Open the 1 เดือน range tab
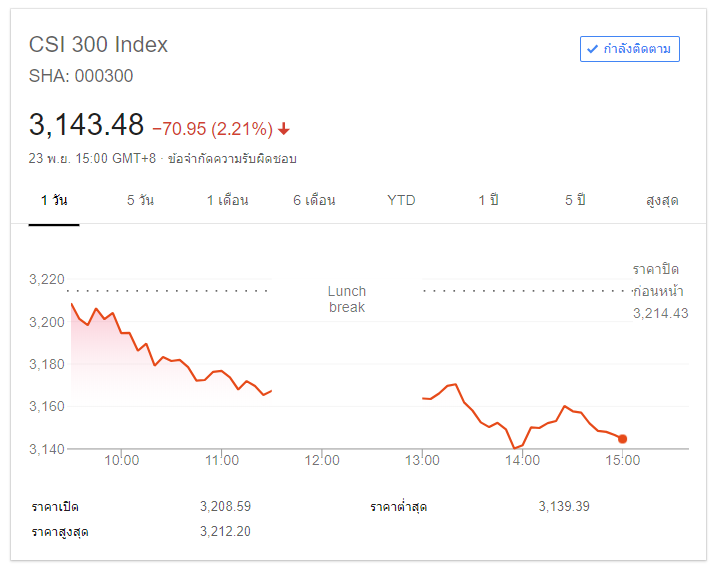 tap(227, 200)
